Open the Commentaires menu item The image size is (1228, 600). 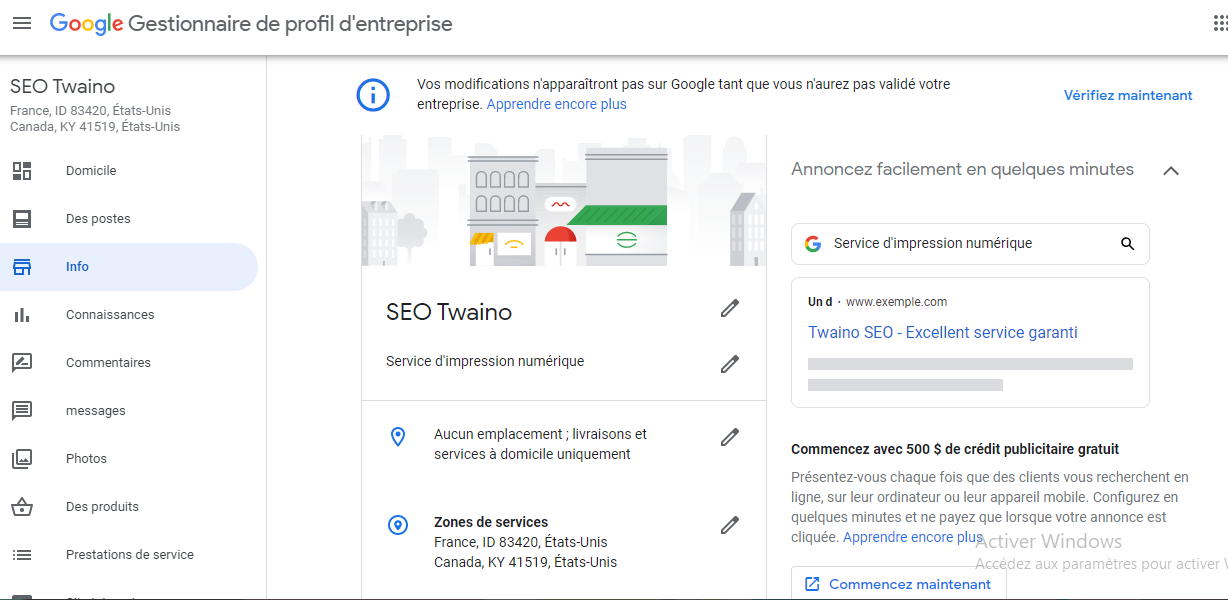click(129, 363)
